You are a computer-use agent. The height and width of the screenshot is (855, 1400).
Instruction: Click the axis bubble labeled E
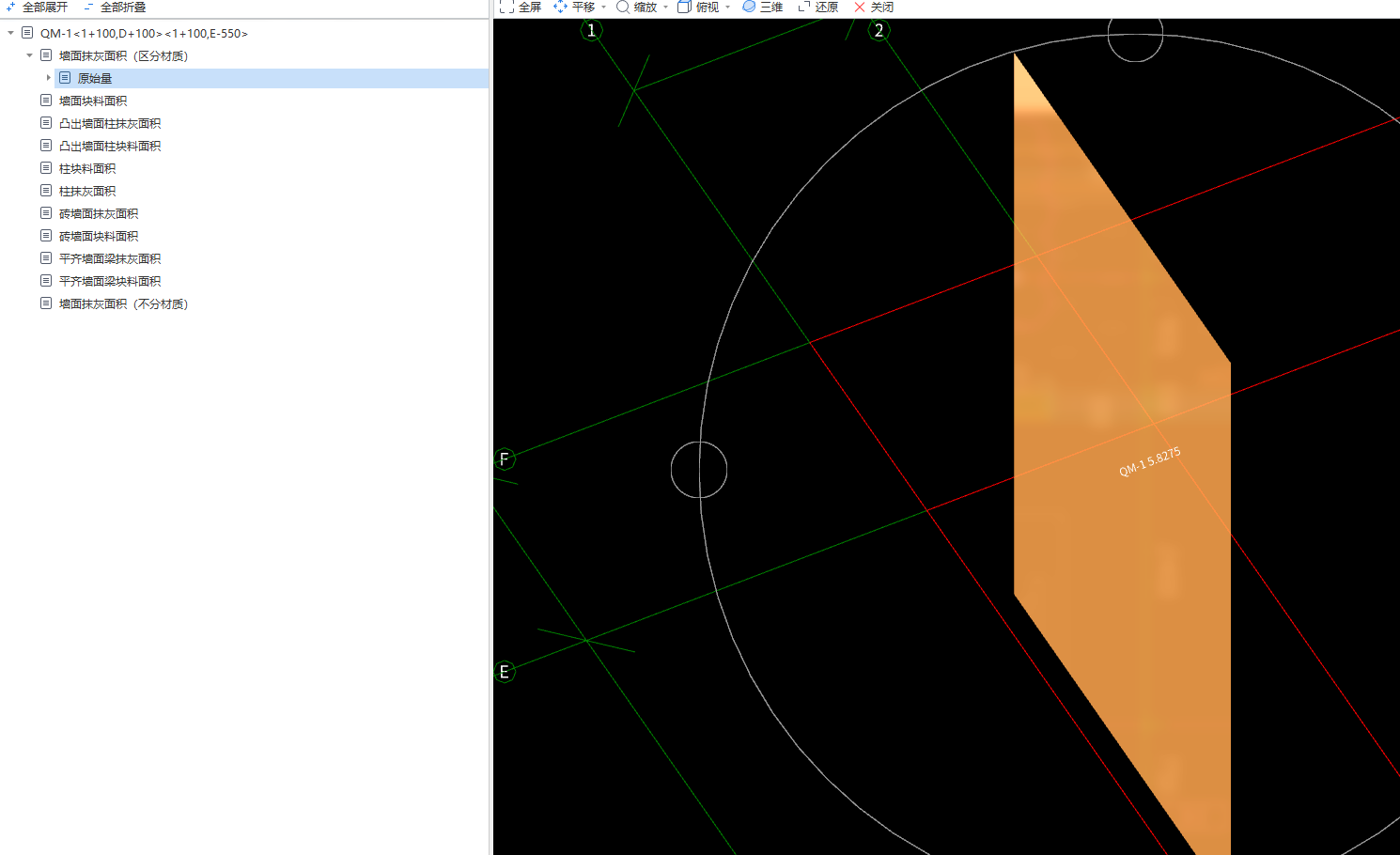coord(505,672)
